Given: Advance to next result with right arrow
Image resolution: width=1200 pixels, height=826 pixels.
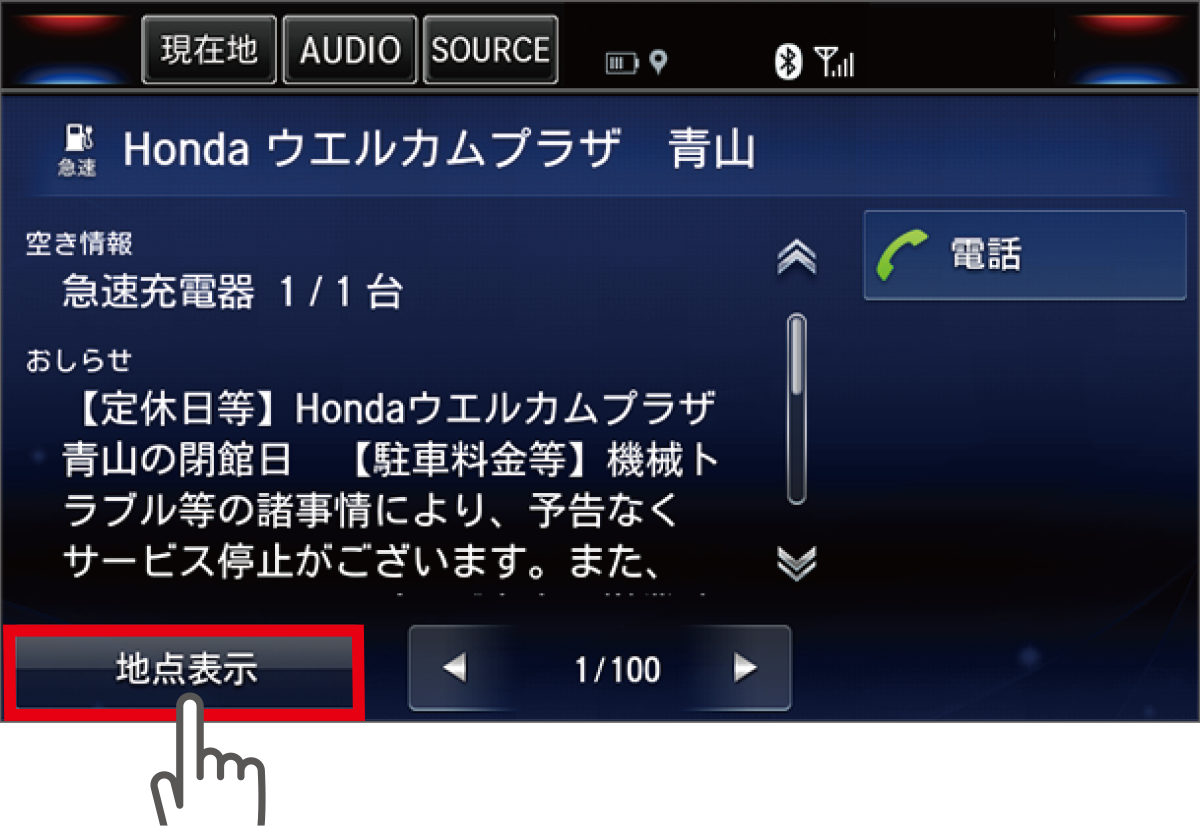Looking at the screenshot, I should [x=745, y=668].
